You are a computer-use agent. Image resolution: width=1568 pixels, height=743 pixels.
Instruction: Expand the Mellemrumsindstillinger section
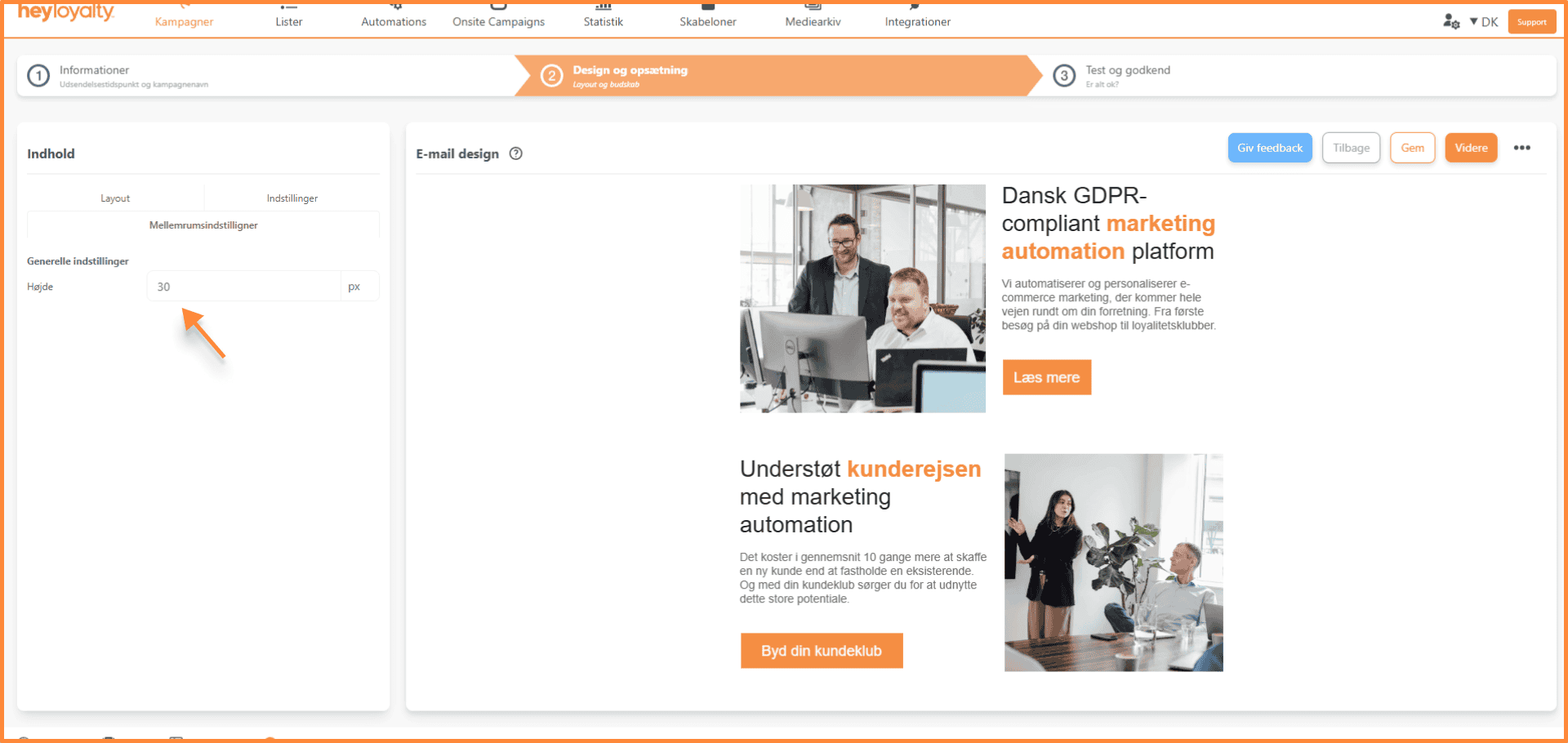click(203, 225)
